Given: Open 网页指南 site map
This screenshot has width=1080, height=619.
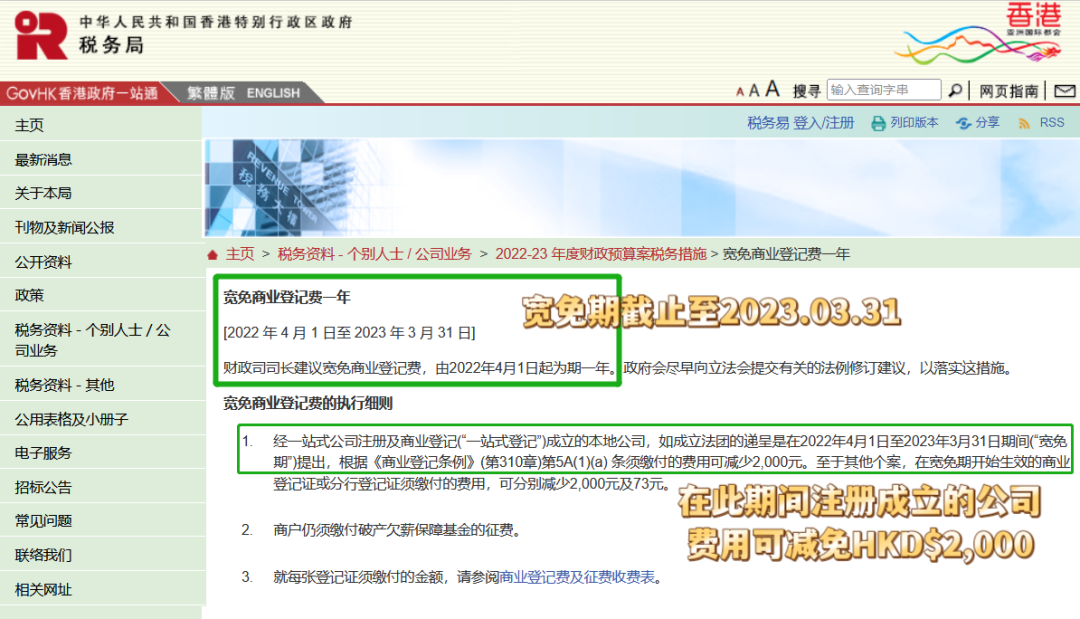Looking at the screenshot, I should (1008, 91).
